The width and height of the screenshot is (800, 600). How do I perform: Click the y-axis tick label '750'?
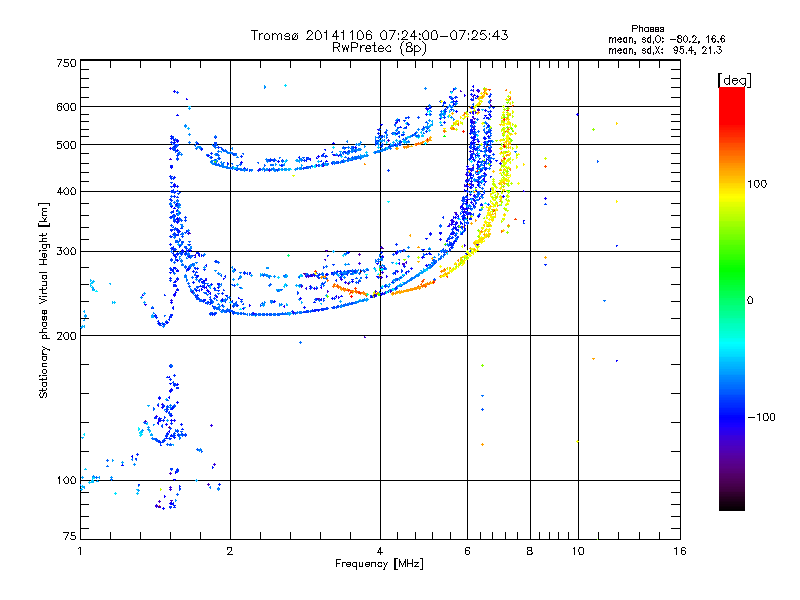click(x=66, y=63)
